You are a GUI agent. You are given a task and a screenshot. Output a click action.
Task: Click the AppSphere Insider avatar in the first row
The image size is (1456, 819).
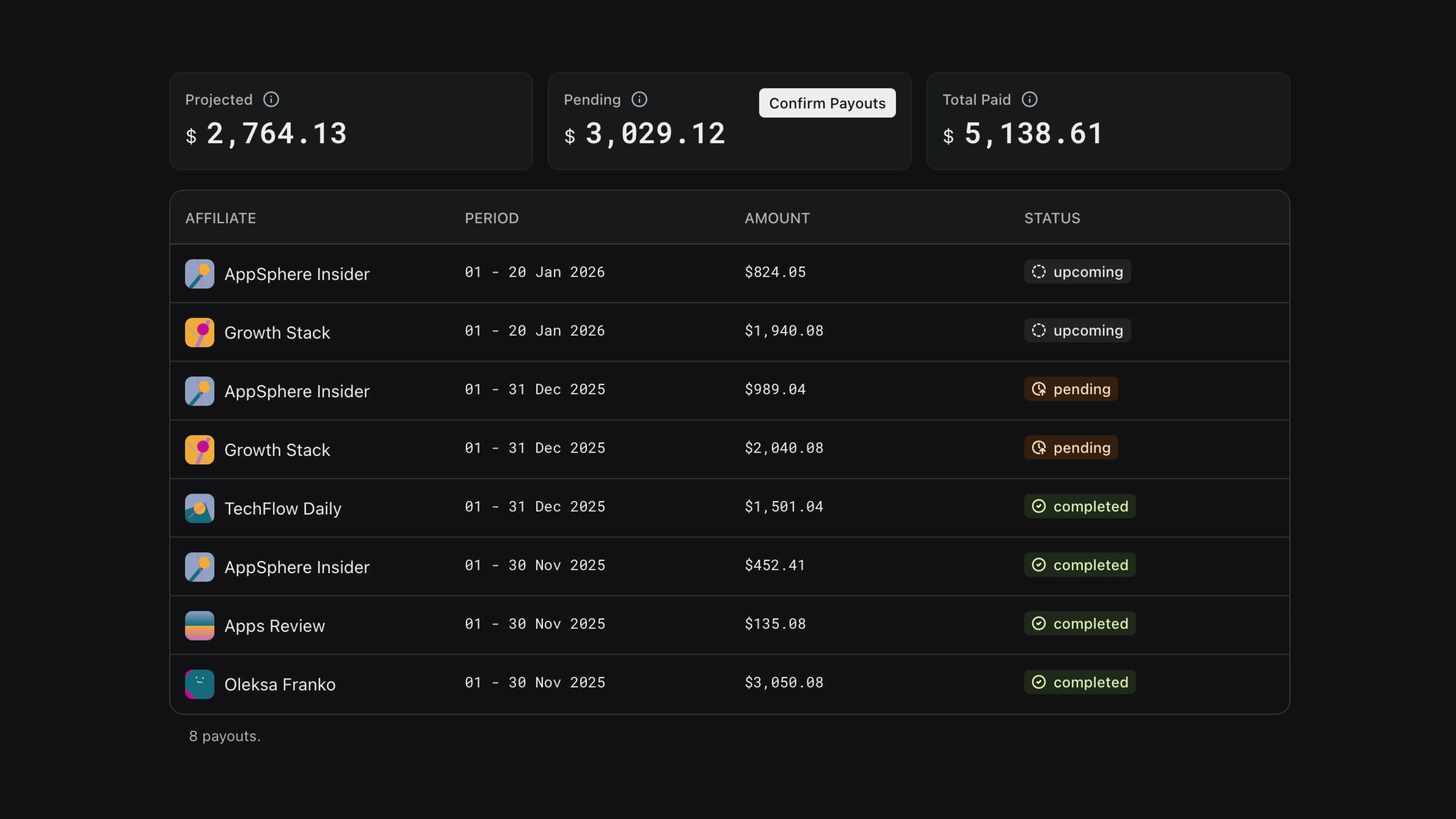[x=199, y=274]
